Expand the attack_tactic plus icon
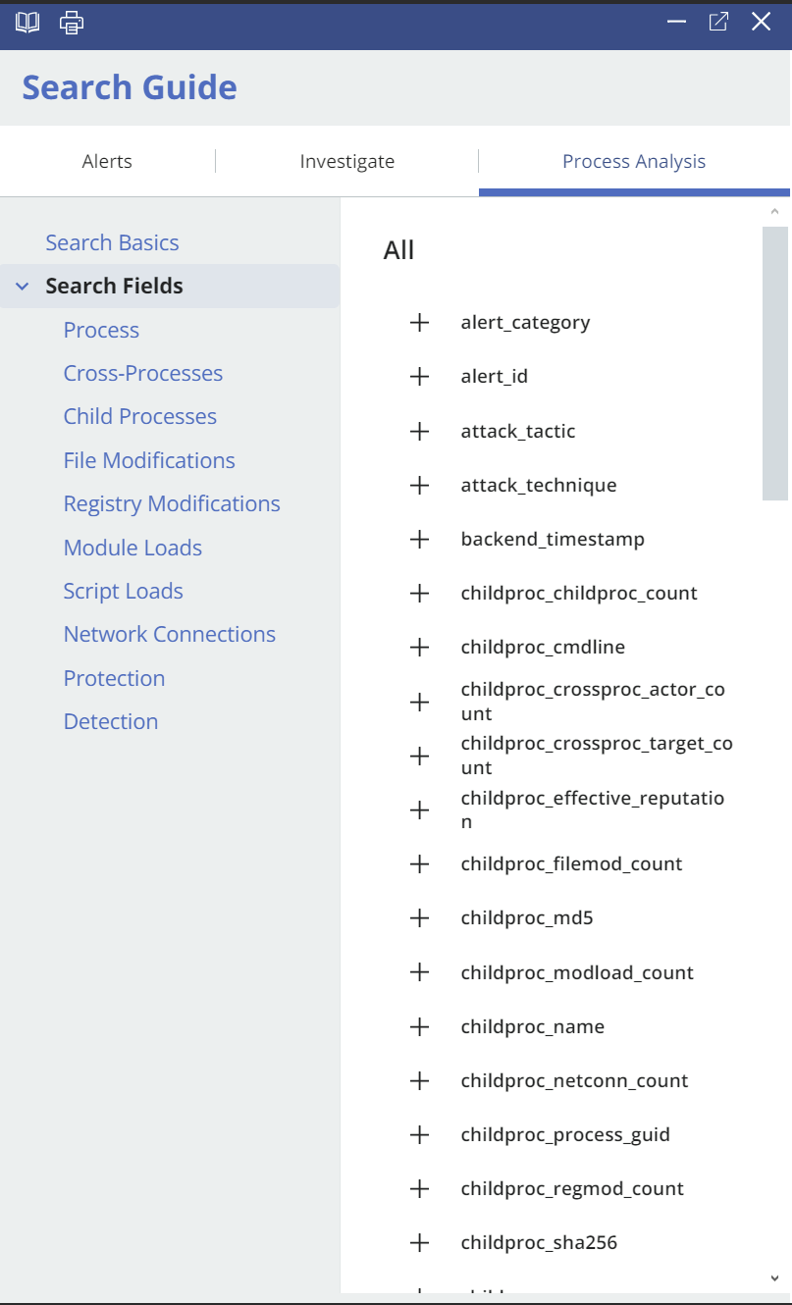792x1305 pixels. tap(419, 431)
